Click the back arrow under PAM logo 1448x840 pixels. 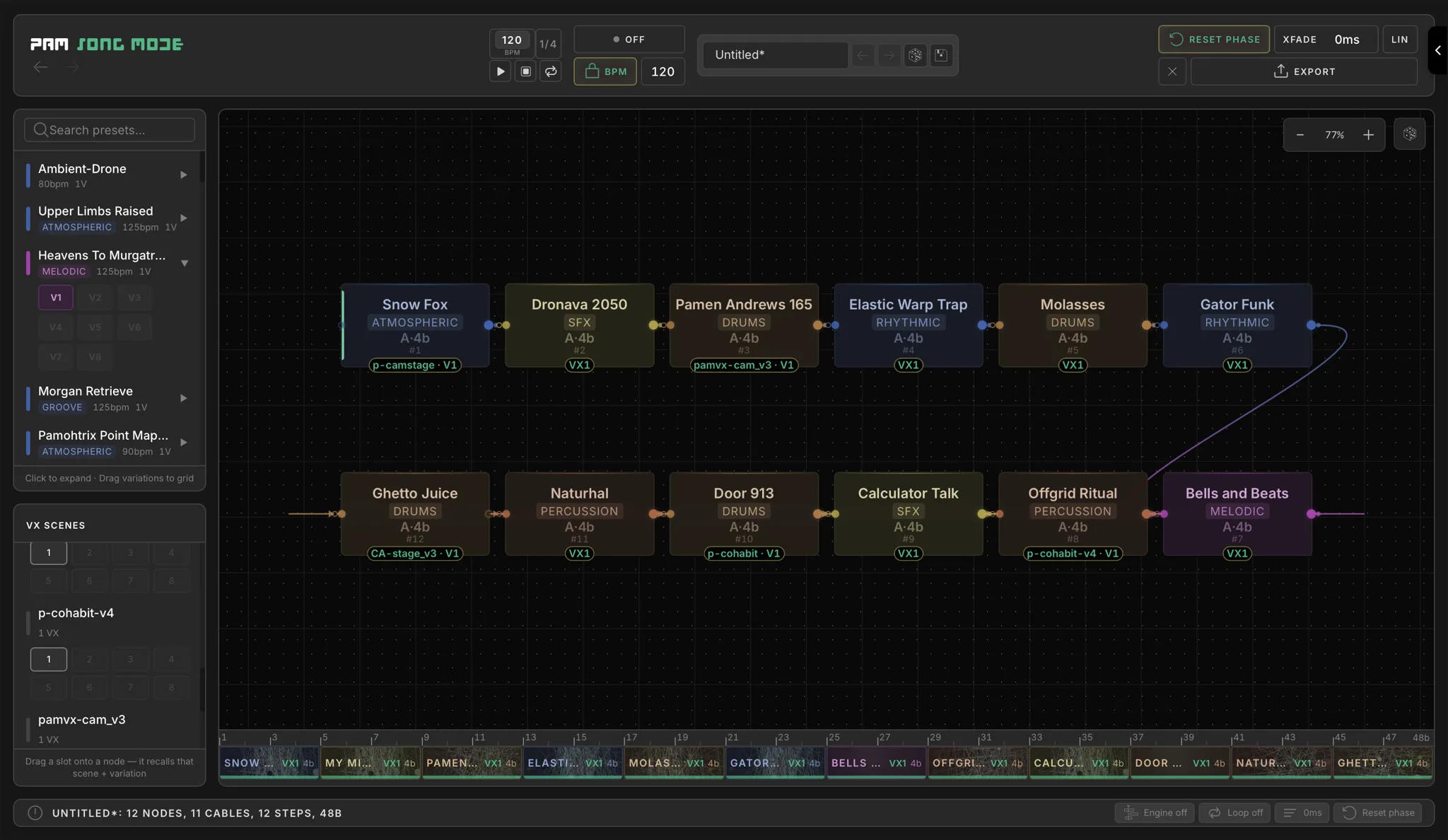[x=40, y=67]
